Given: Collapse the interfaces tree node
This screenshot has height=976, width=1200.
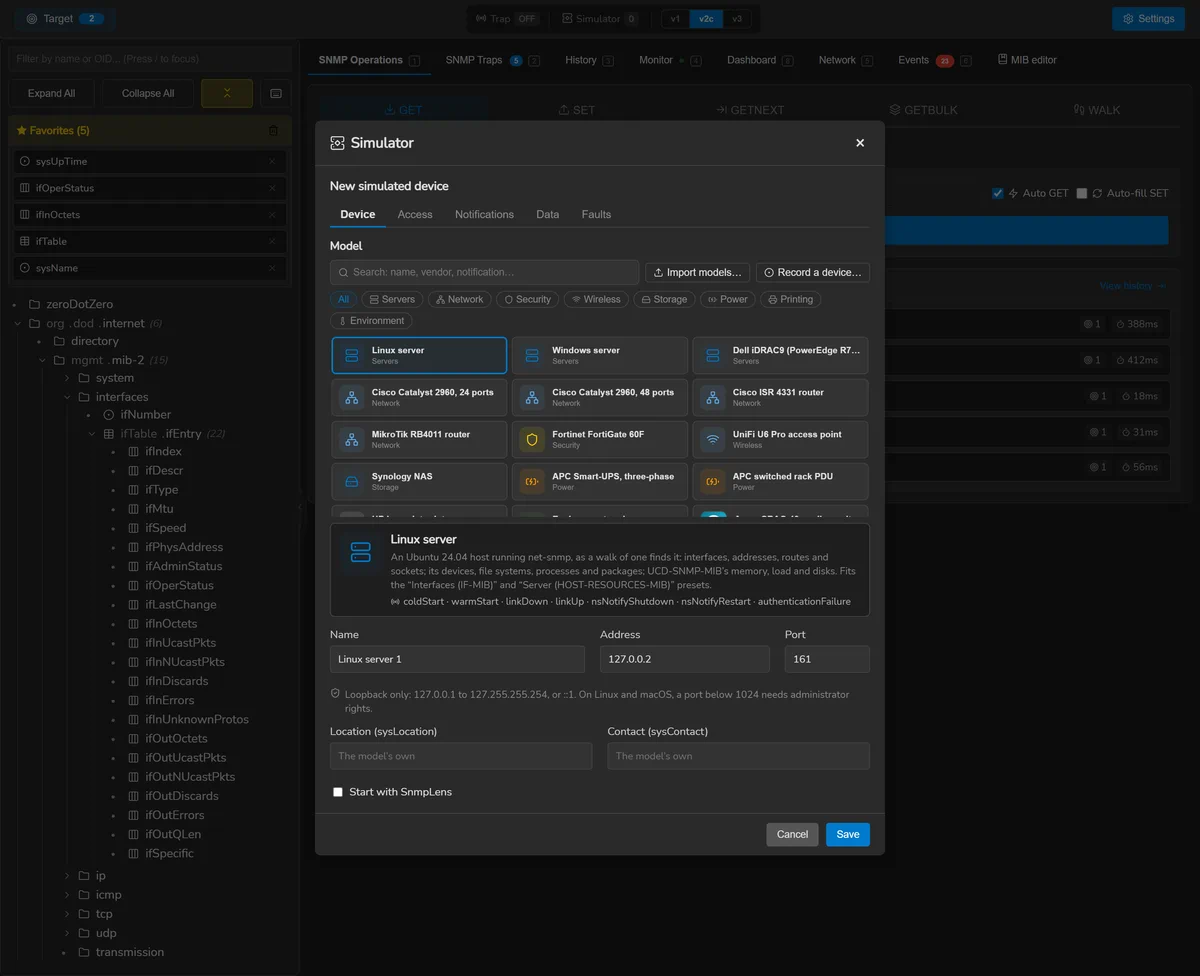Looking at the screenshot, I should pos(68,397).
